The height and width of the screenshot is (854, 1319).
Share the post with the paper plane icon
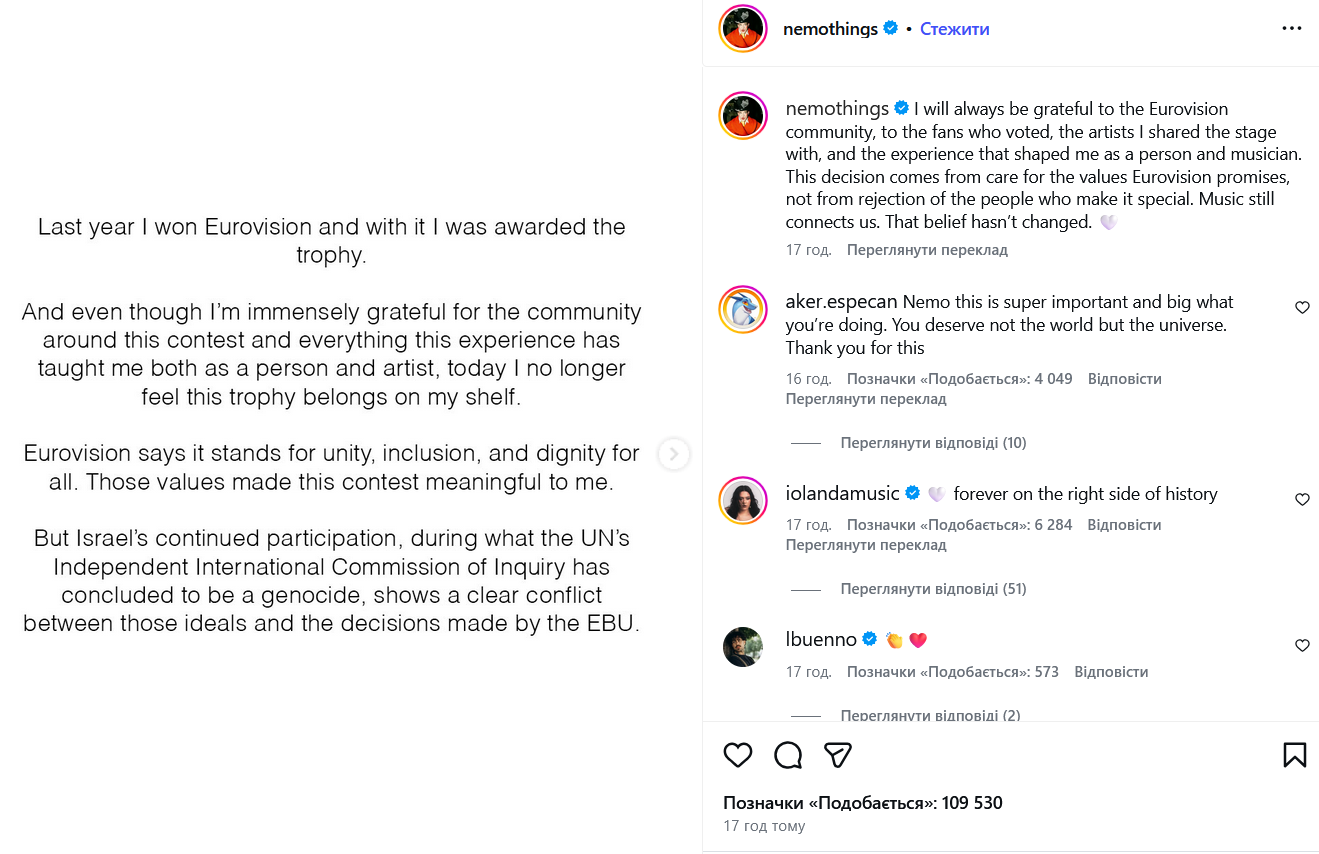coord(838,755)
